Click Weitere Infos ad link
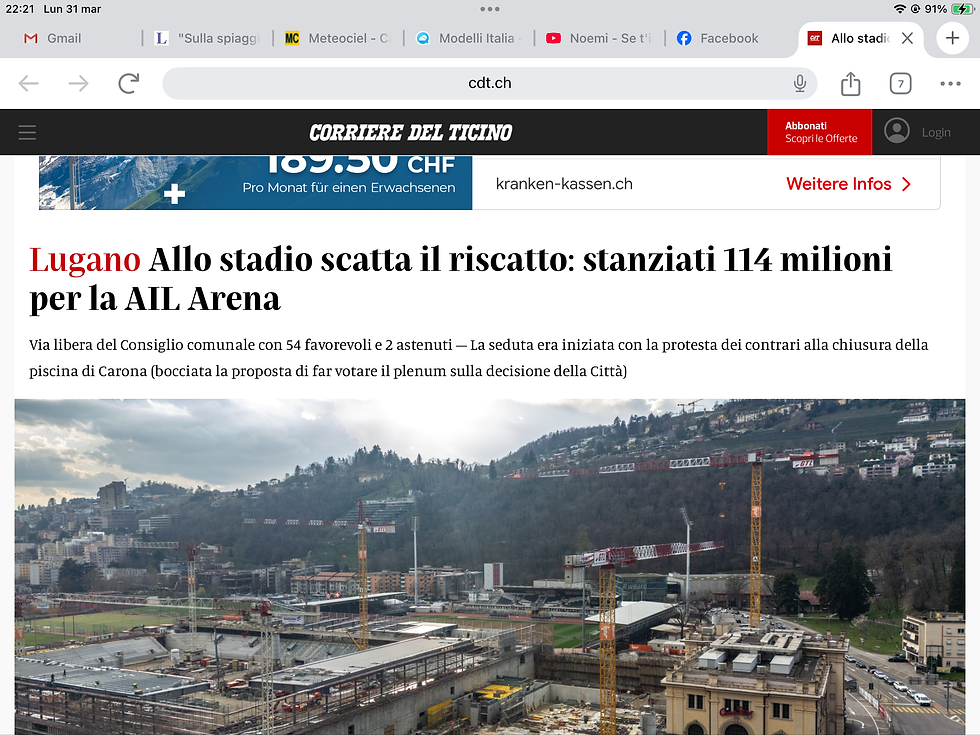The height and width of the screenshot is (735, 980). [848, 184]
